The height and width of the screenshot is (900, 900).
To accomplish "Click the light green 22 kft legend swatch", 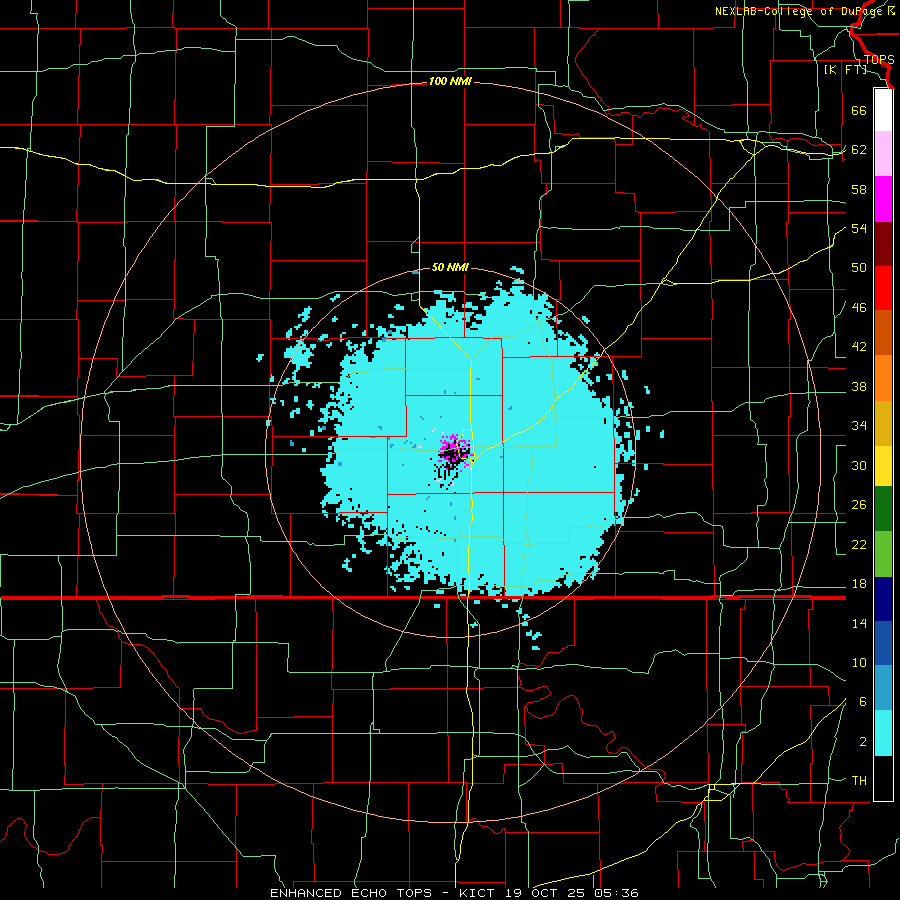I will tap(883, 554).
